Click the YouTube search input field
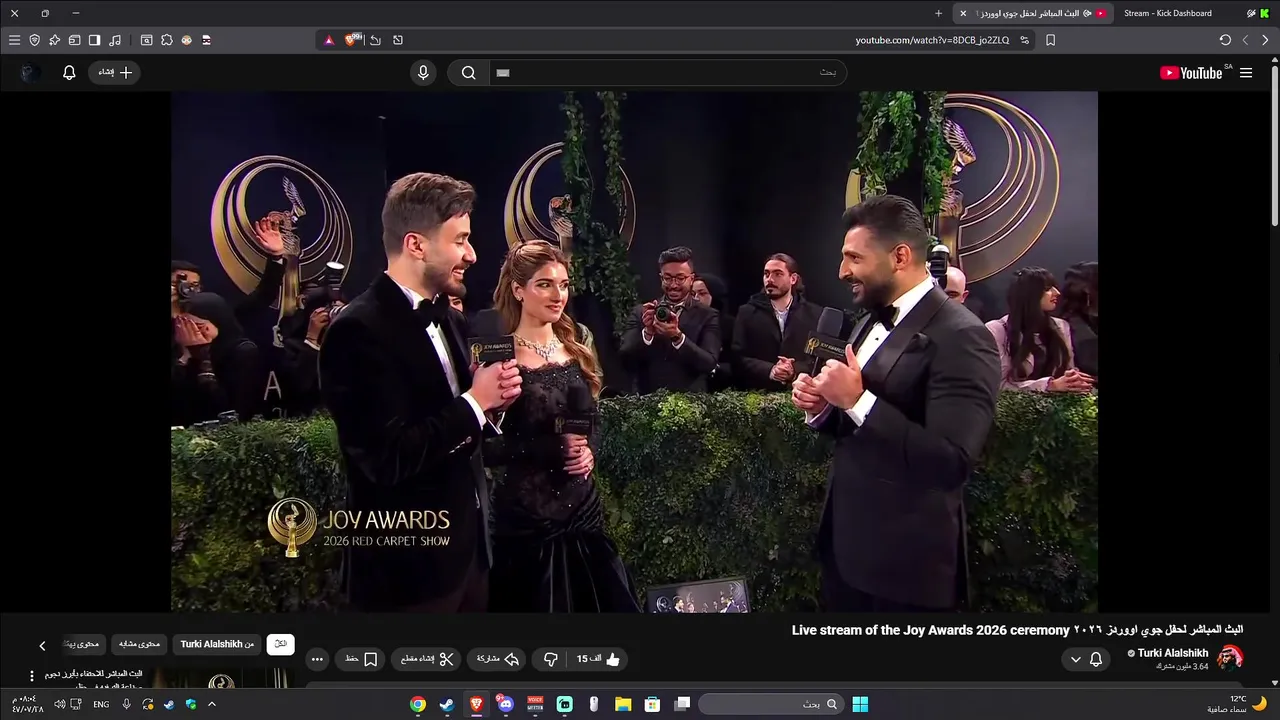The width and height of the screenshot is (1280, 720). [668, 72]
